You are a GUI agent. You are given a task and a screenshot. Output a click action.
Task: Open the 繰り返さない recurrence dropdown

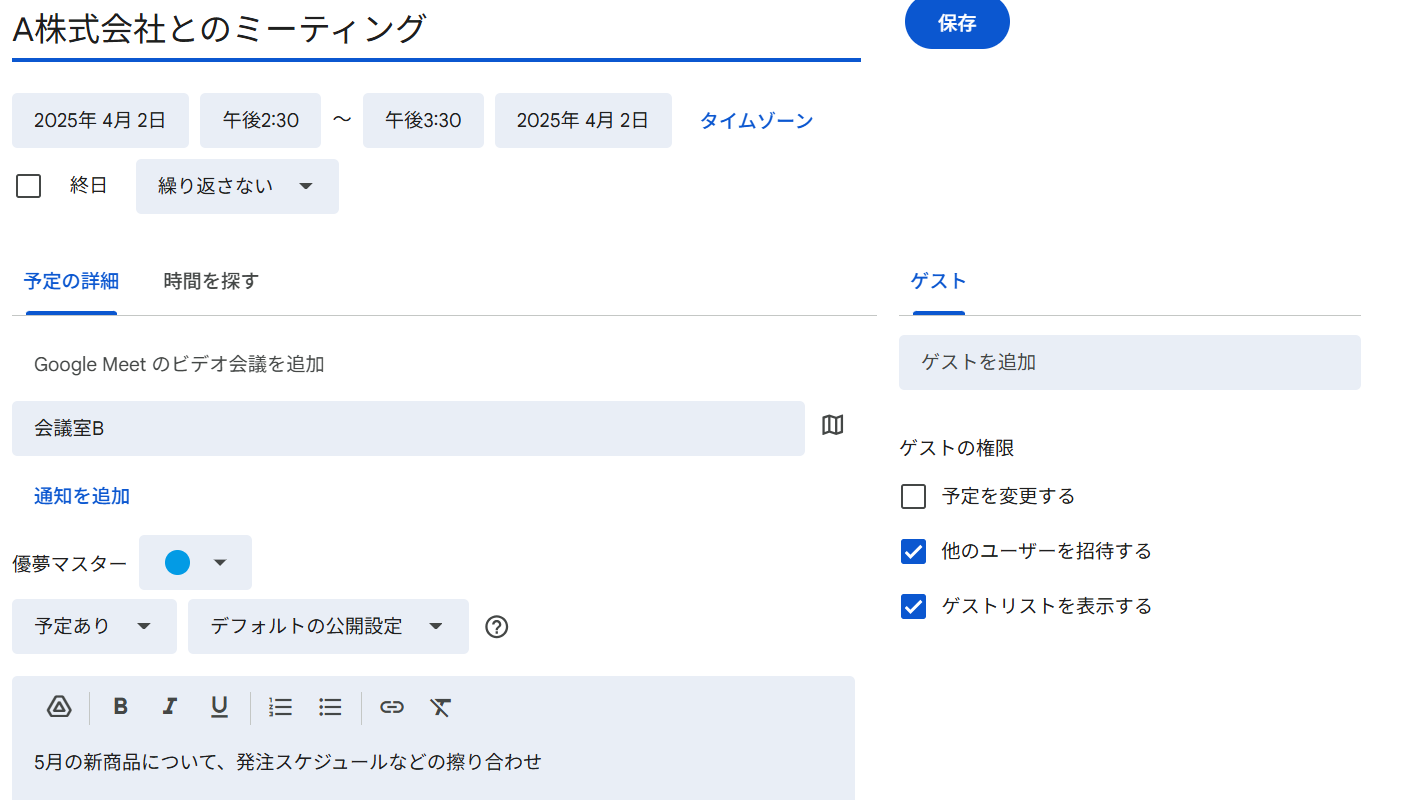point(237,186)
